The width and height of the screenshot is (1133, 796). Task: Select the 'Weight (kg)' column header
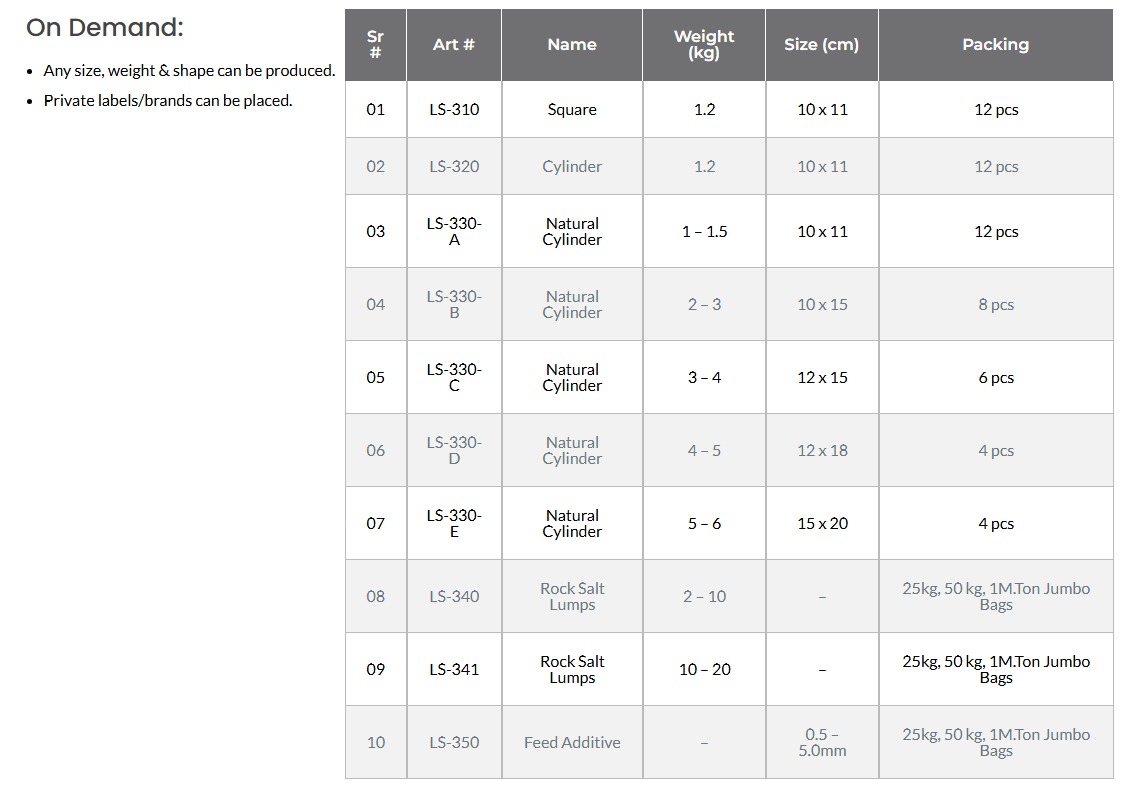[x=704, y=45]
